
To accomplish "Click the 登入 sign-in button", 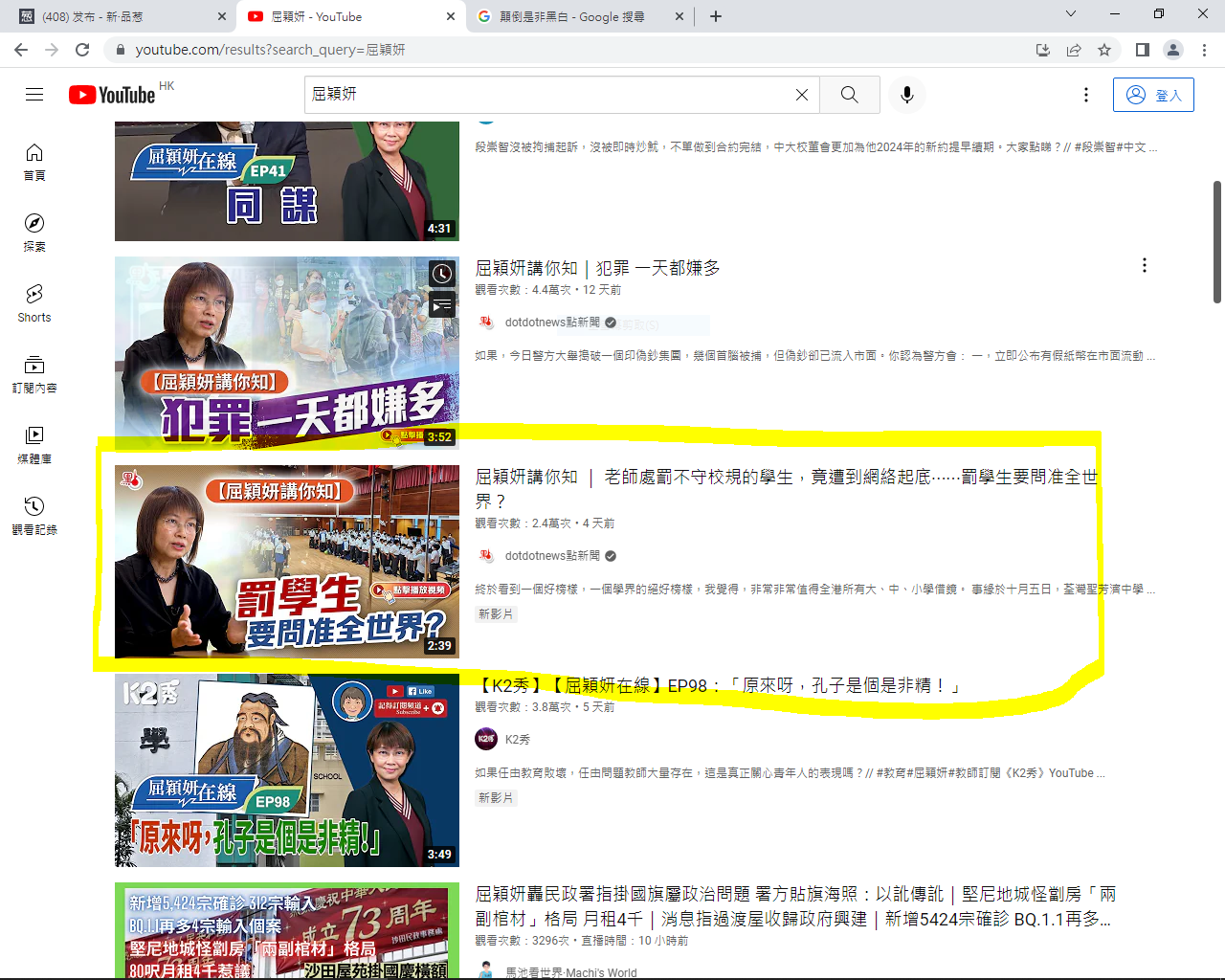I will pyautogui.click(x=1153, y=95).
